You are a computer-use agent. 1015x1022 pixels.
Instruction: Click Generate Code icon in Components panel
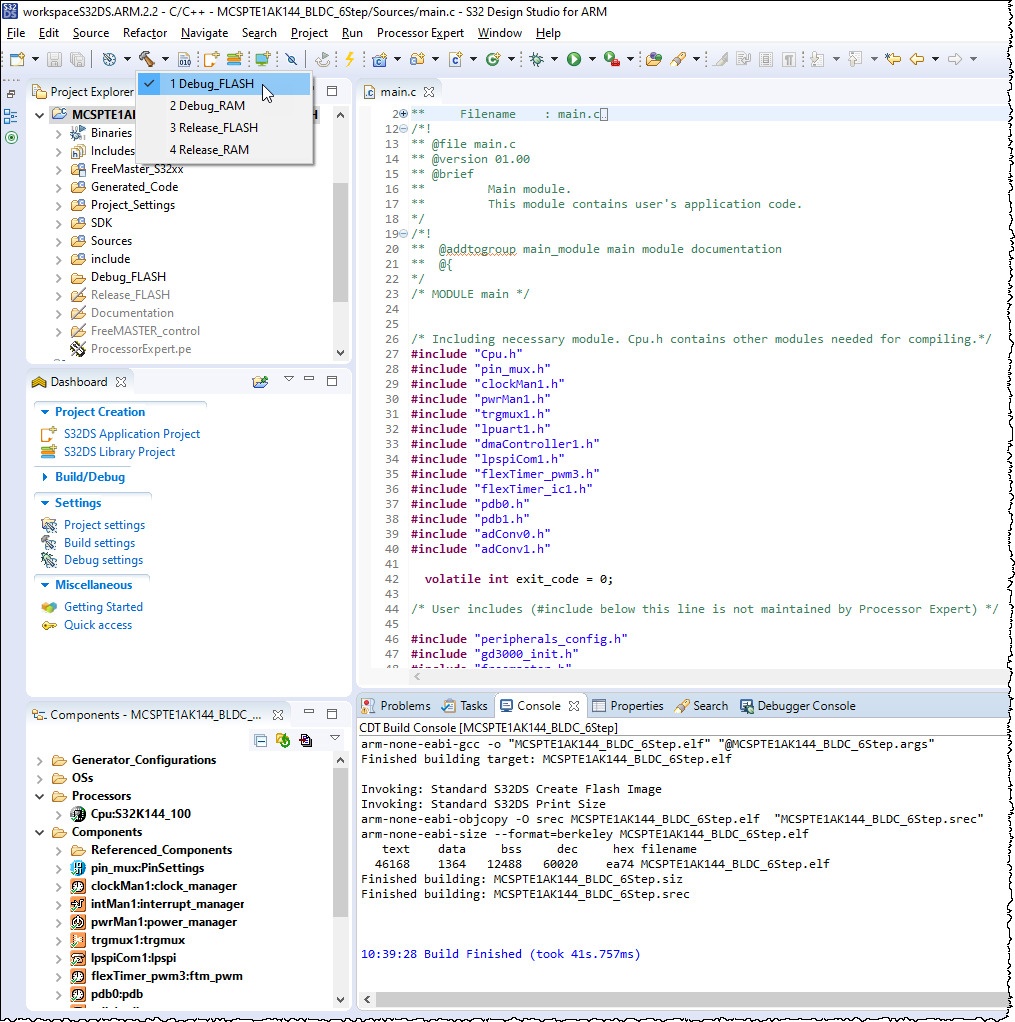(x=283, y=740)
